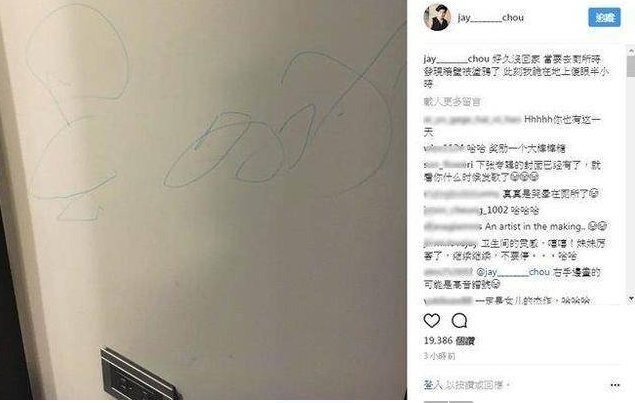
Task: Click the comments scrollbar thumb
Action: pyautogui.click(x=631, y=66)
